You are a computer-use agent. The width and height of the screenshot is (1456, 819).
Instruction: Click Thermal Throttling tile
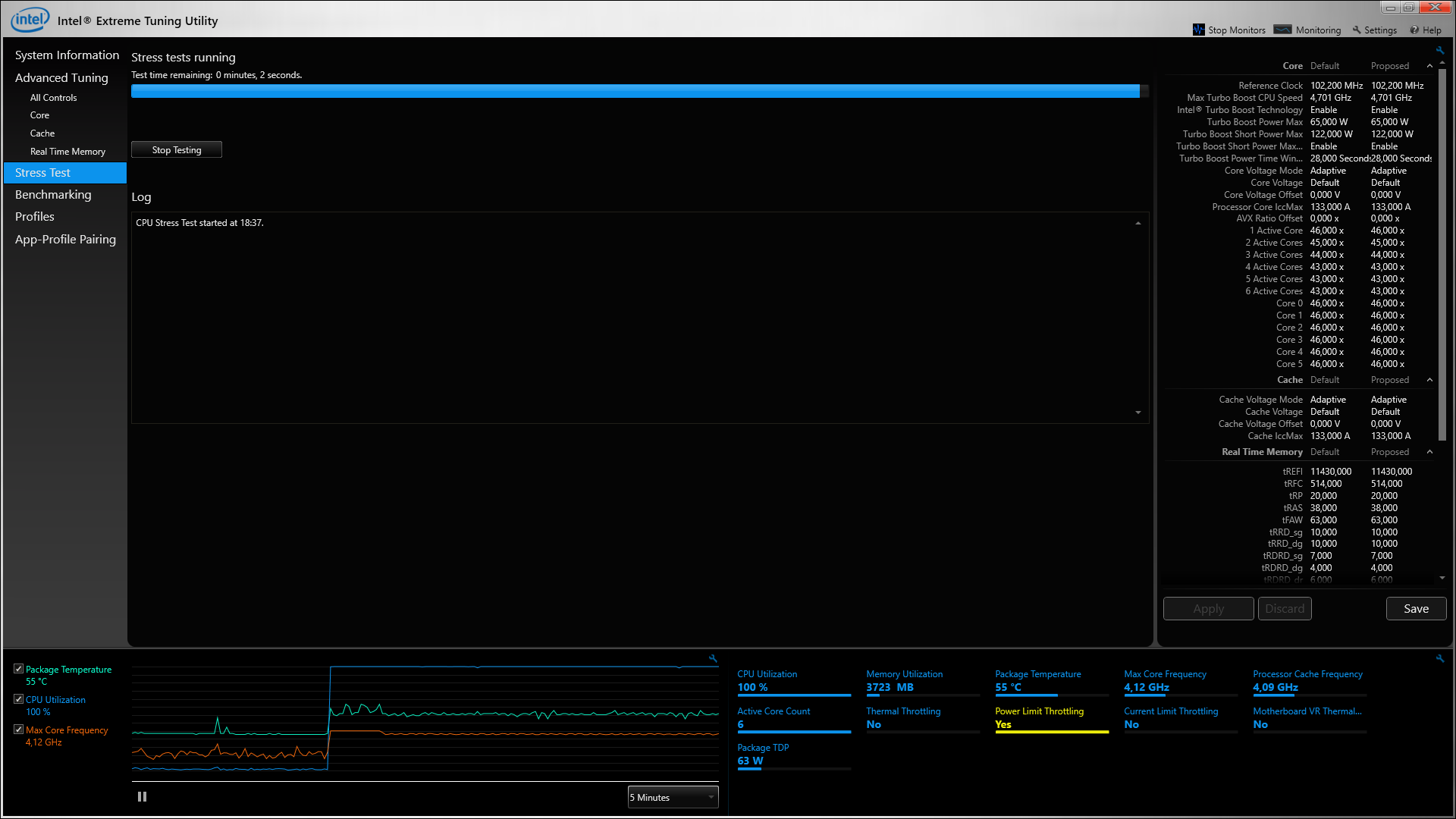[x=923, y=718]
